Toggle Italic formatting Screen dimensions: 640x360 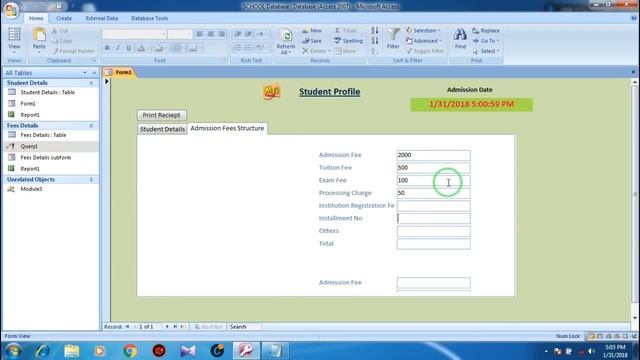[118, 48]
